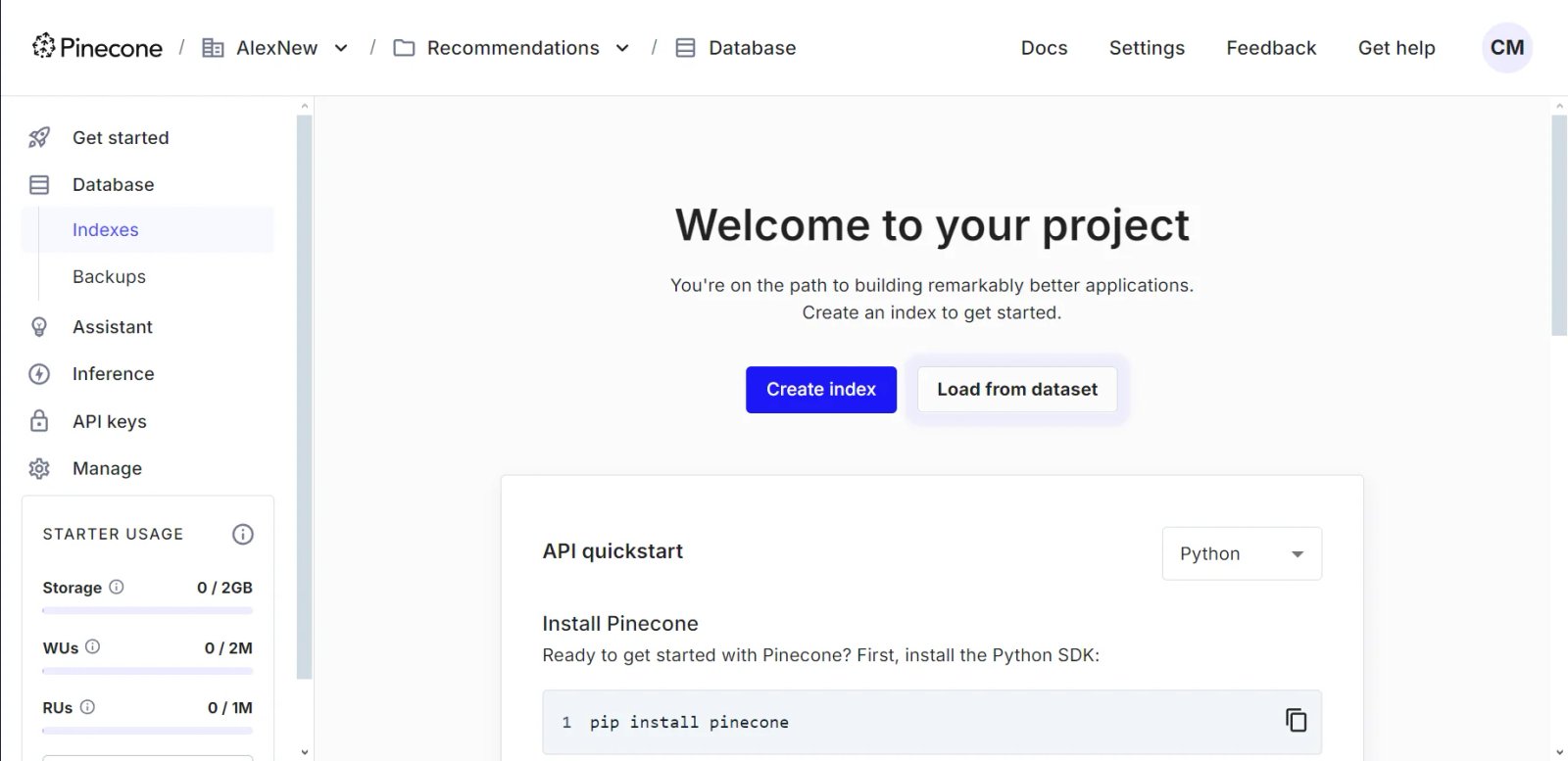Click the Storage usage progress bar

click(148, 610)
